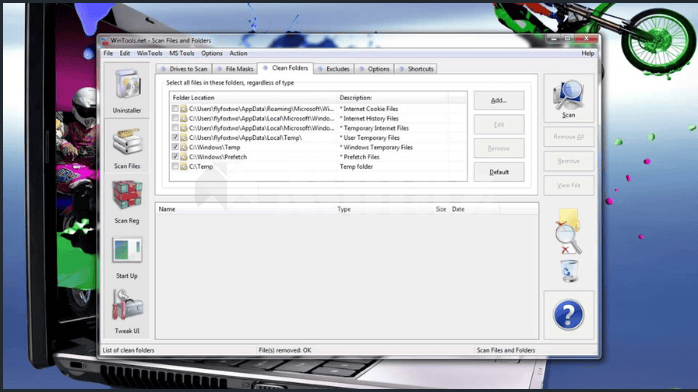The height and width of the screenshot is (392, 698).
Task: Uncheck the Prefetch Files checkbox
Action: (175, 157)
